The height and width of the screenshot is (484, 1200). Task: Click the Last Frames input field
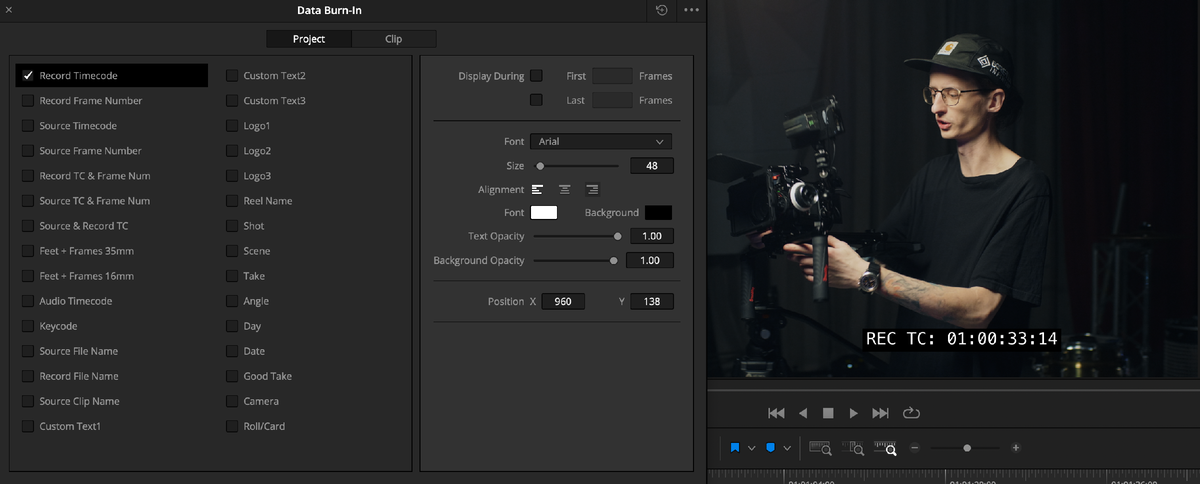612,100
